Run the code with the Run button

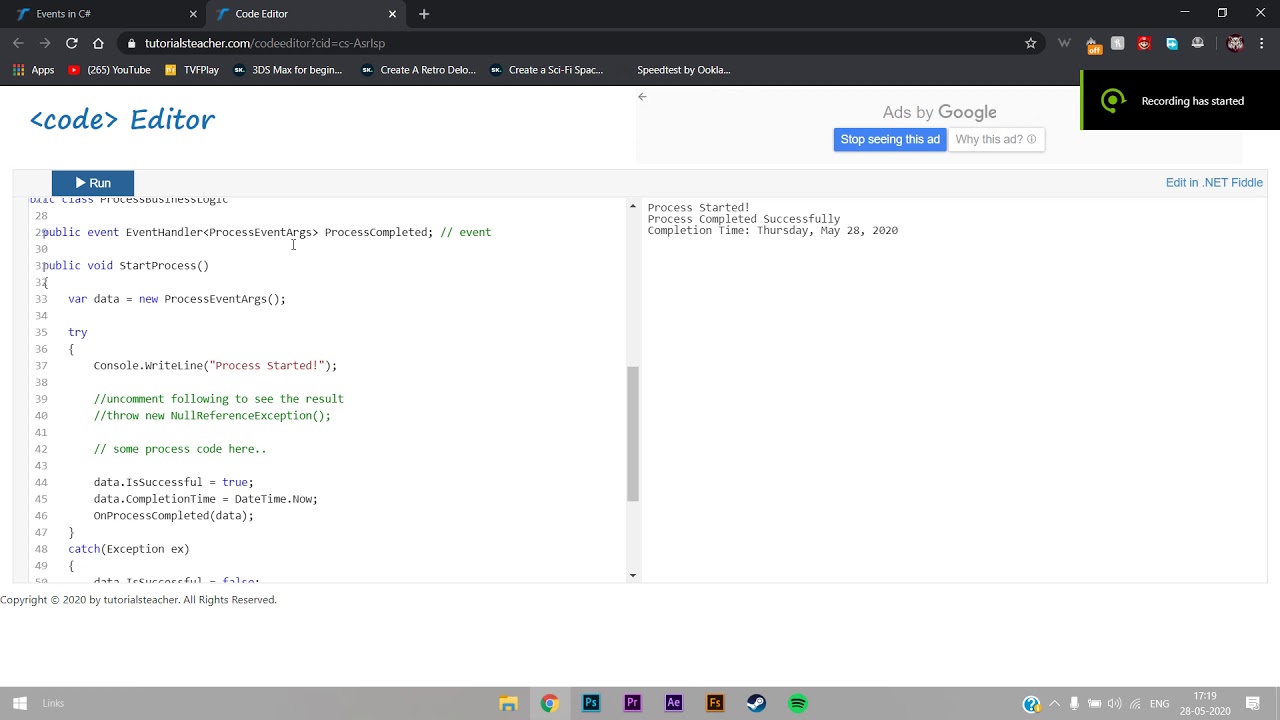point(92,183)
